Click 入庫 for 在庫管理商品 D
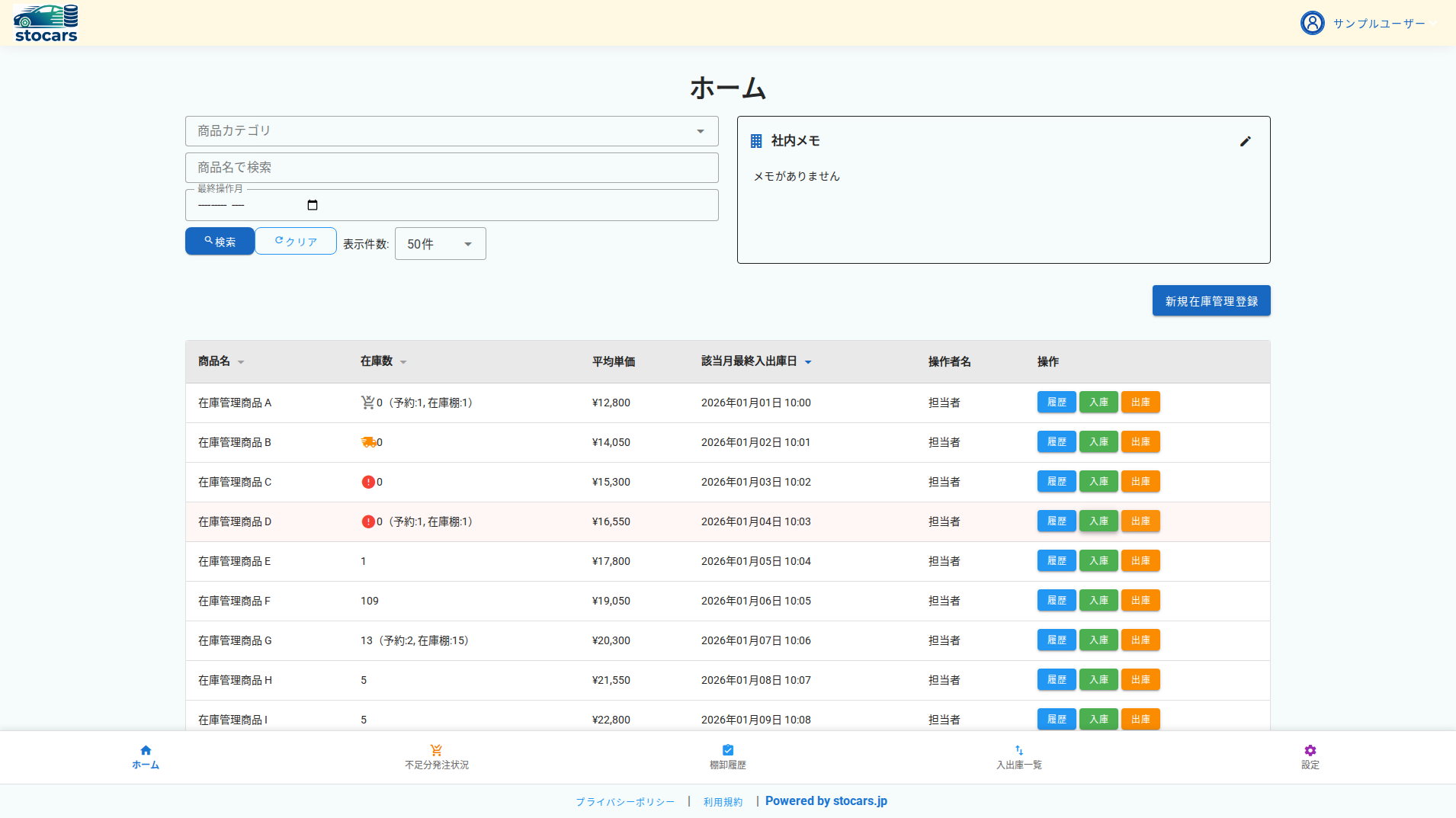The image size is (1456, 818). [x=1098, y=521]
